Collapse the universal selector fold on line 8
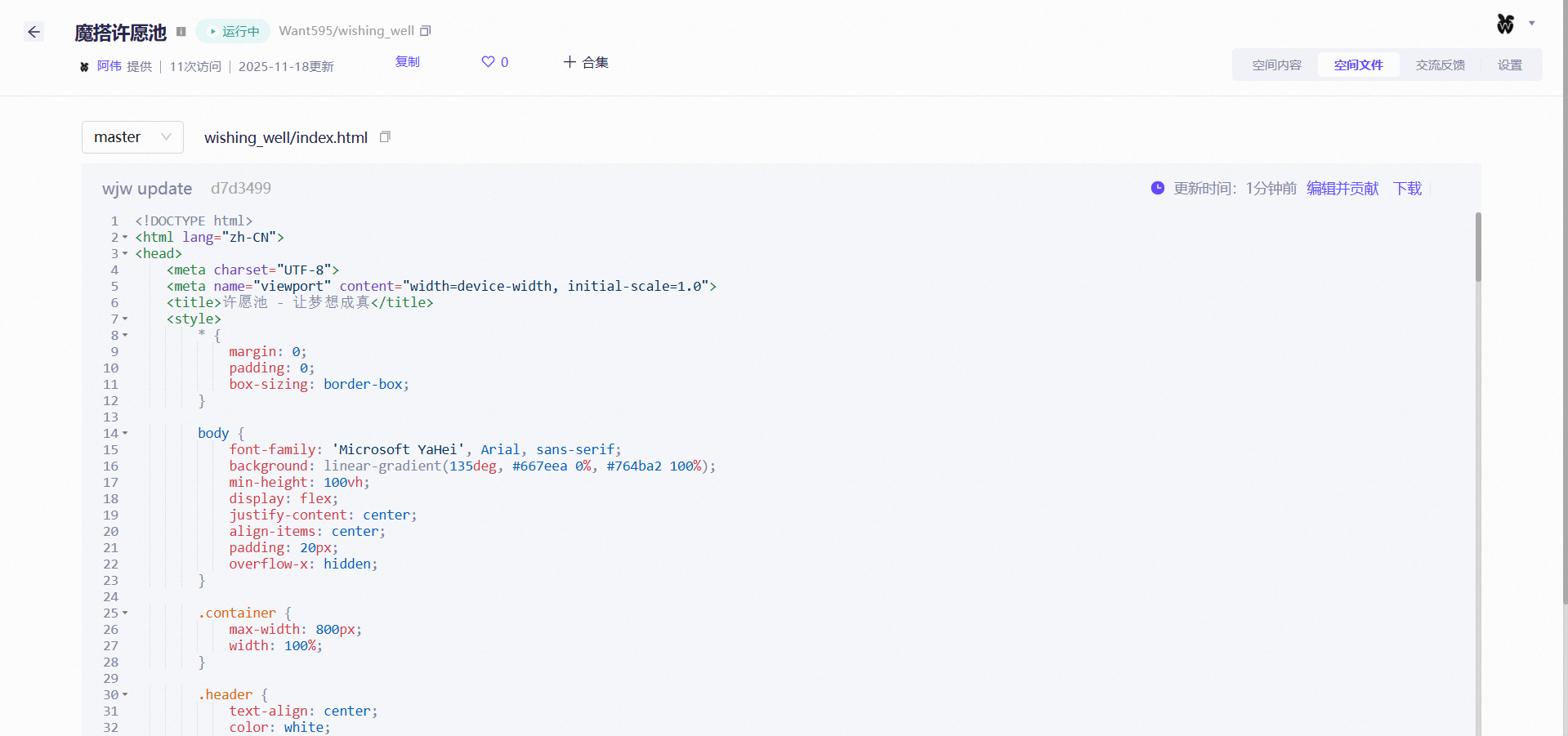The height and width of the screenshot is (736, 1568). click(125, 336)
